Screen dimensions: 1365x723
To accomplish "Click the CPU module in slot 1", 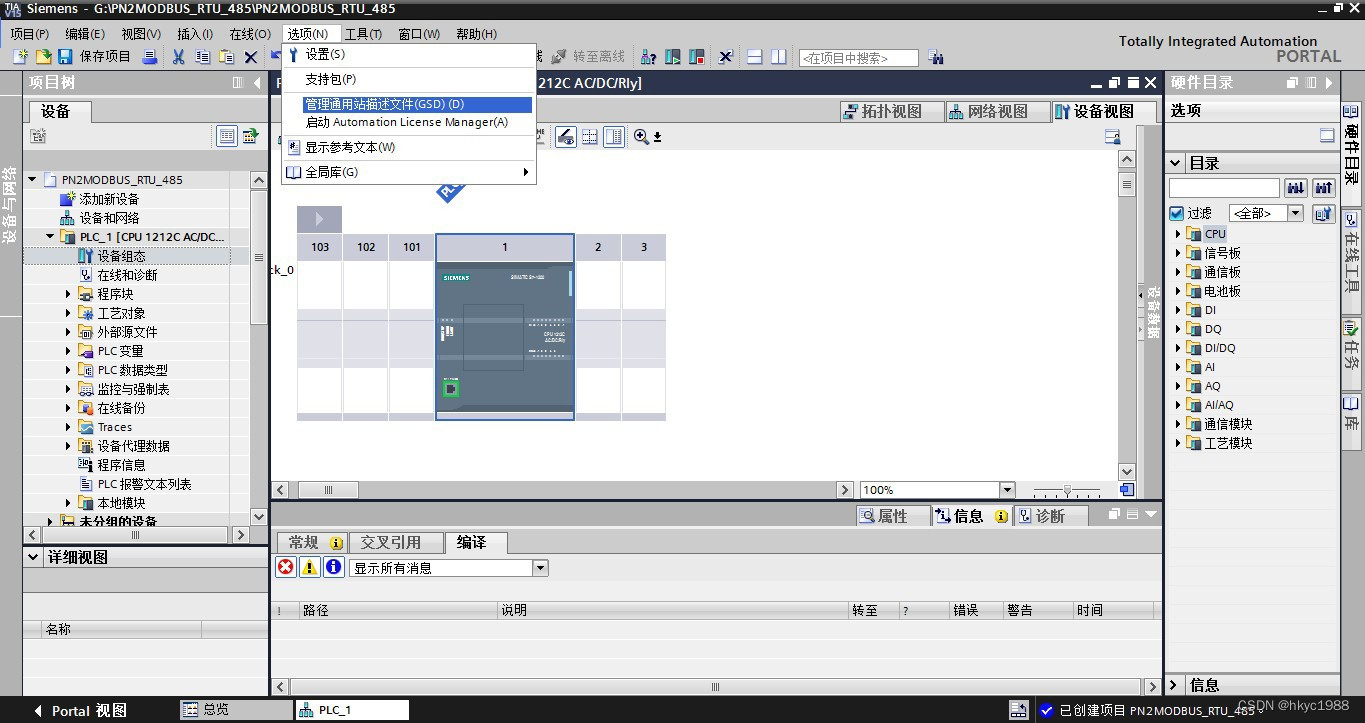I will click(x=505, y=340).
